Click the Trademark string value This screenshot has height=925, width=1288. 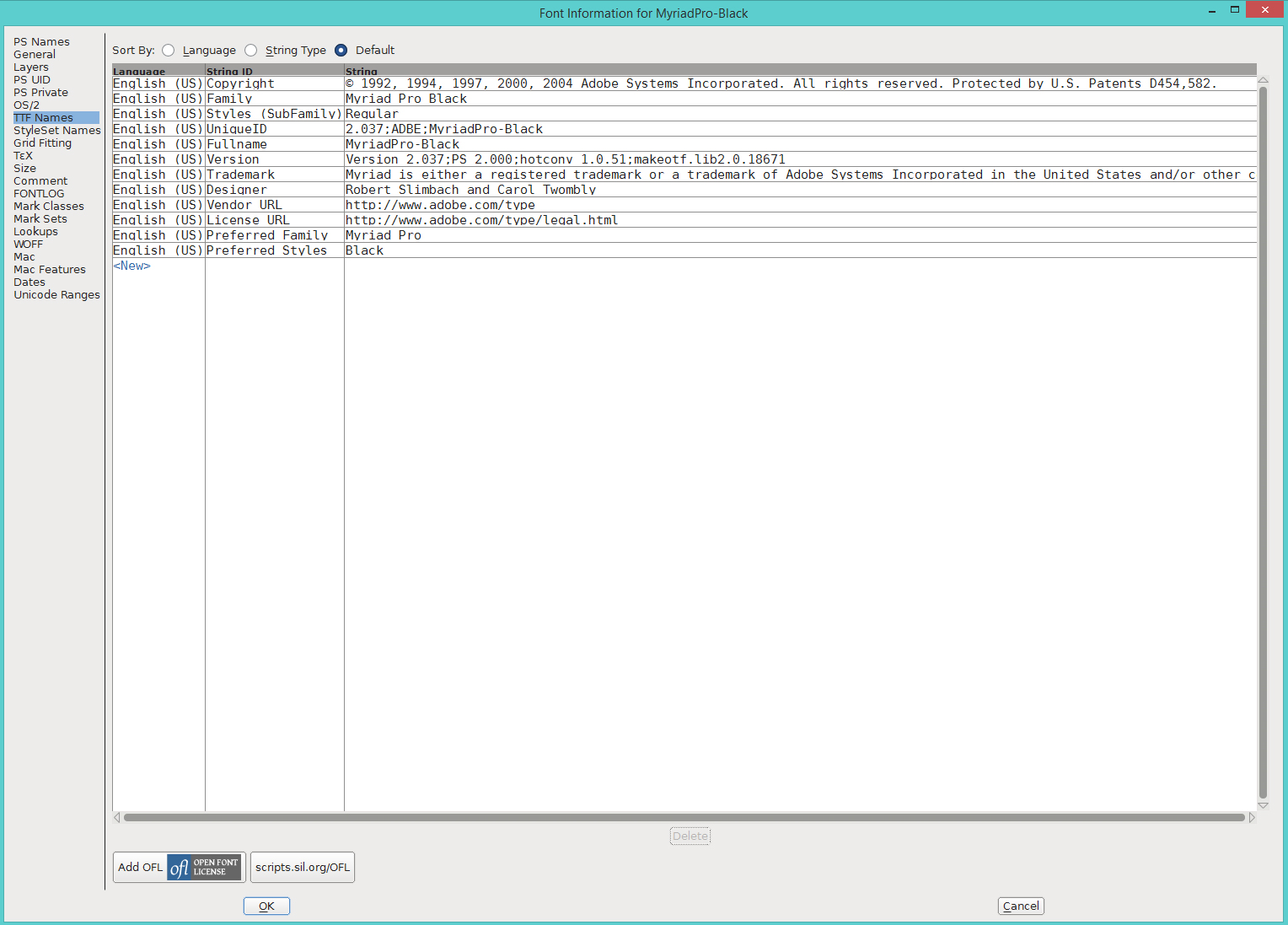point(799,175)
